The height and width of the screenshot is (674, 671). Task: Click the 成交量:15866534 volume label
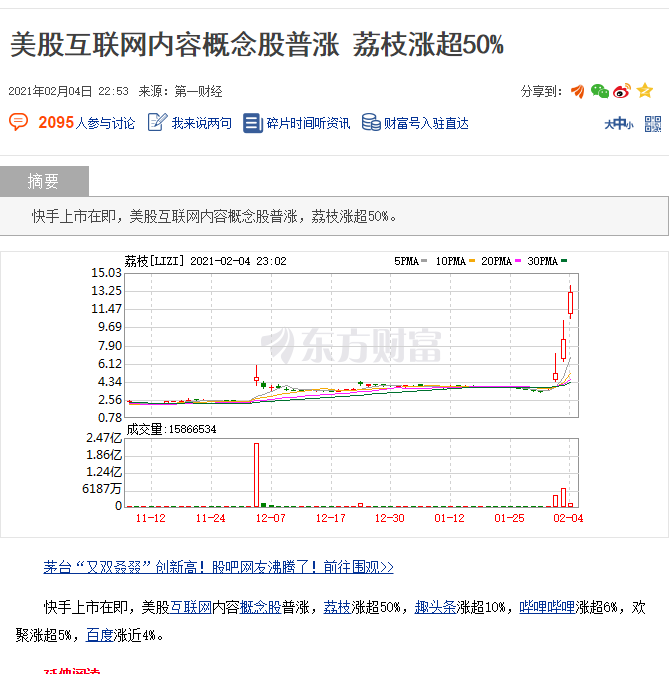tap(171, 429)
